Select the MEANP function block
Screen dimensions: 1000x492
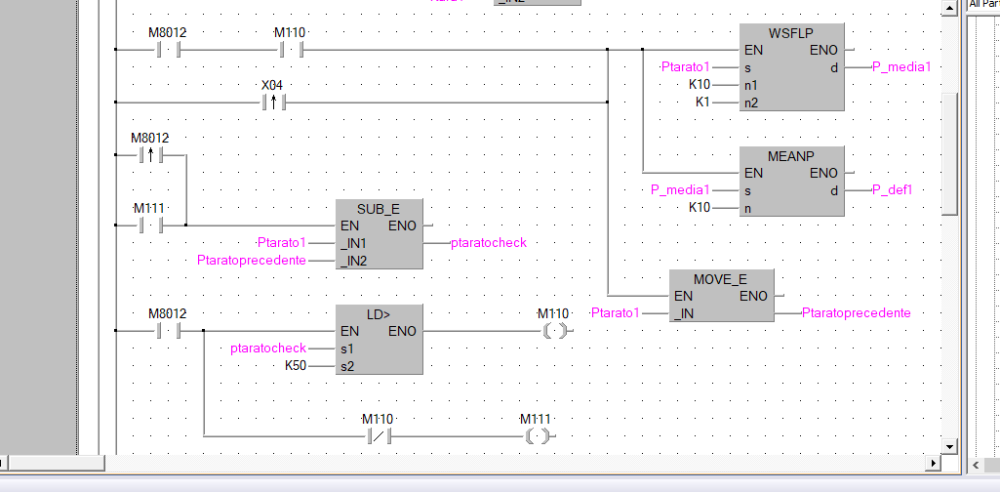point(790,180)
